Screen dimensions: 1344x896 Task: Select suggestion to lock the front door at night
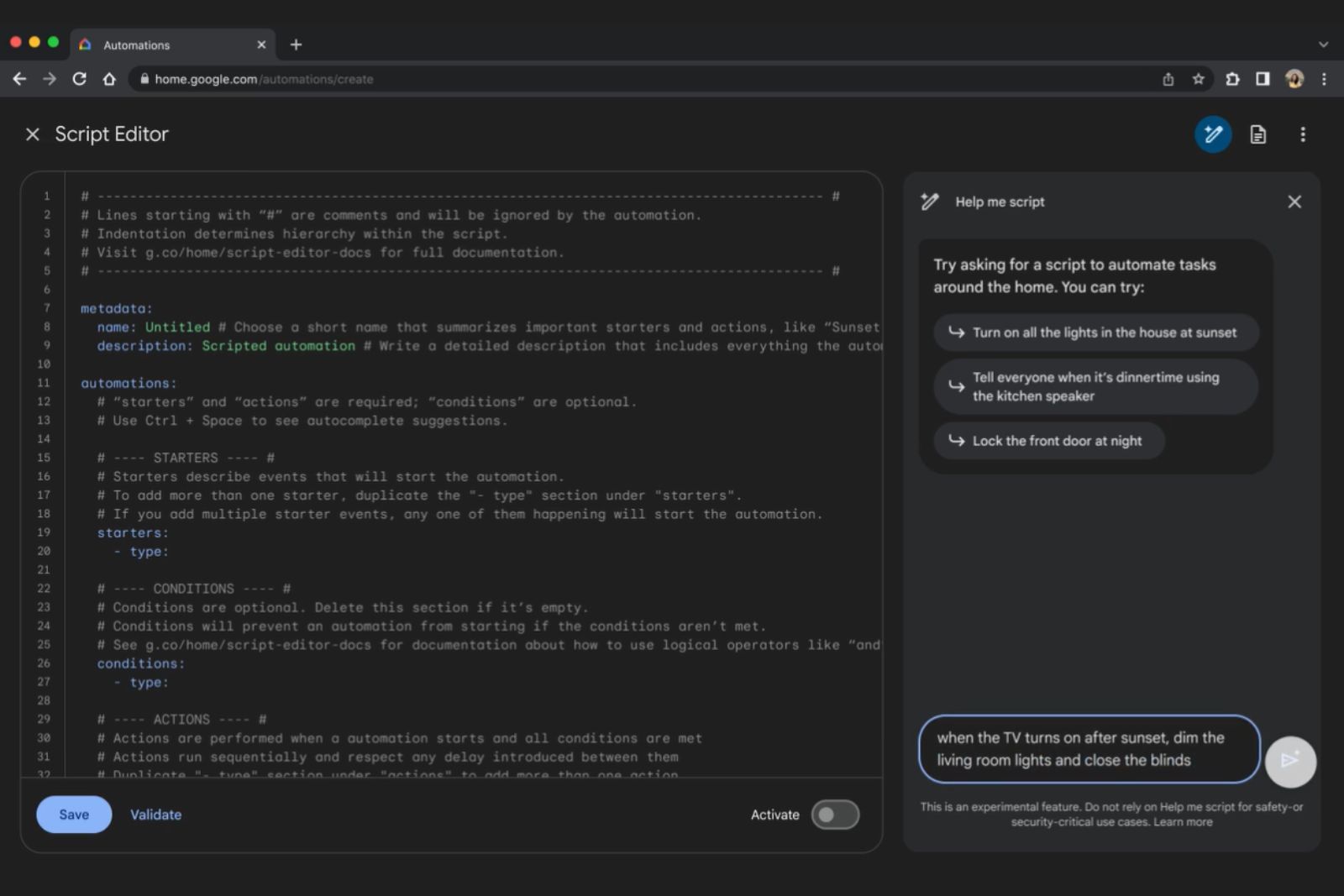pyautogui.click(x=1048, y=440)
